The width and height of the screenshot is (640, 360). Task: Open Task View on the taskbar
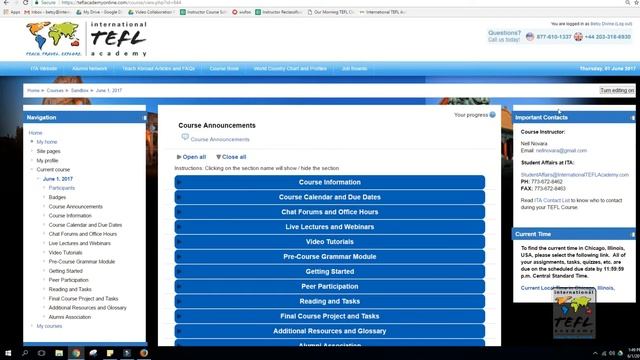(x=42, y=353)
